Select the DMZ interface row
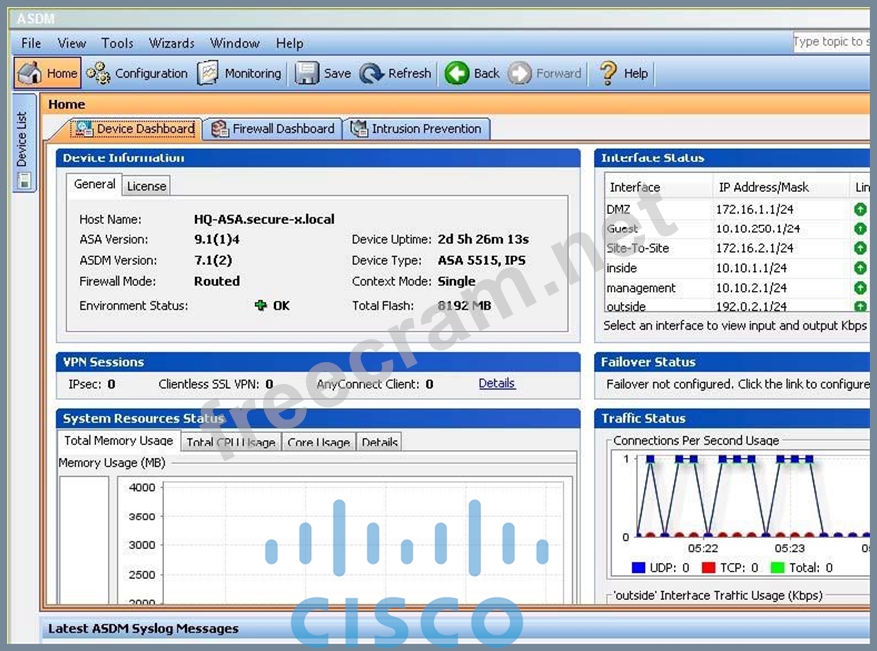This screenshot has width=877, height=651. 700,209
